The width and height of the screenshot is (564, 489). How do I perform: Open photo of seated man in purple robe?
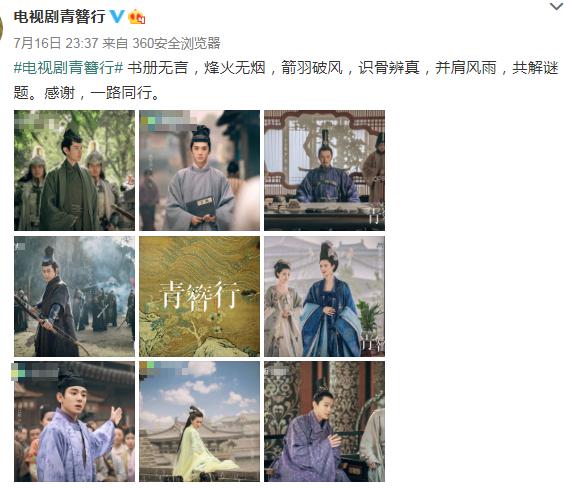324,421
